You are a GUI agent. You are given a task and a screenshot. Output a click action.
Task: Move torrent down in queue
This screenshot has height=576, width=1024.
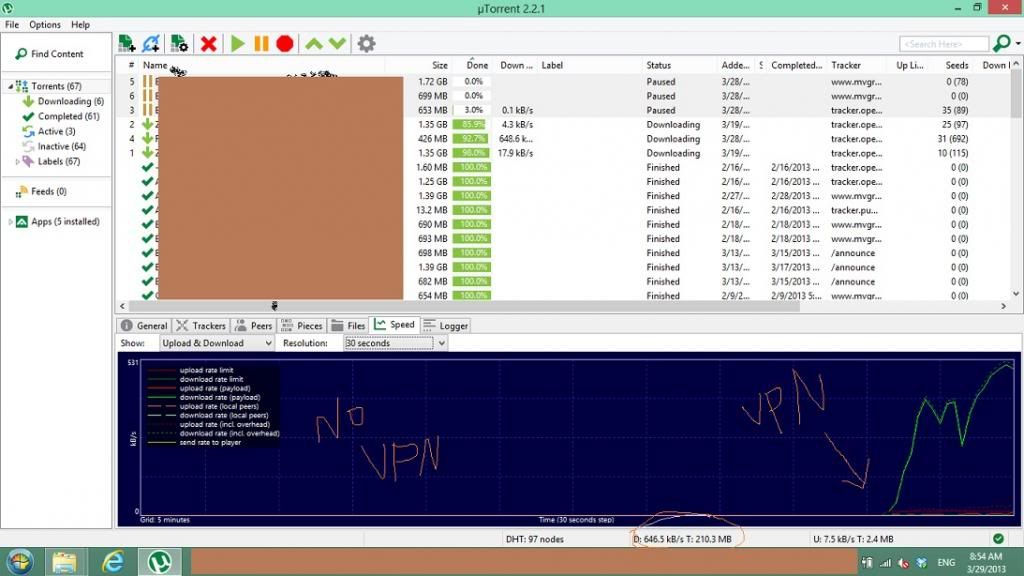337,44
